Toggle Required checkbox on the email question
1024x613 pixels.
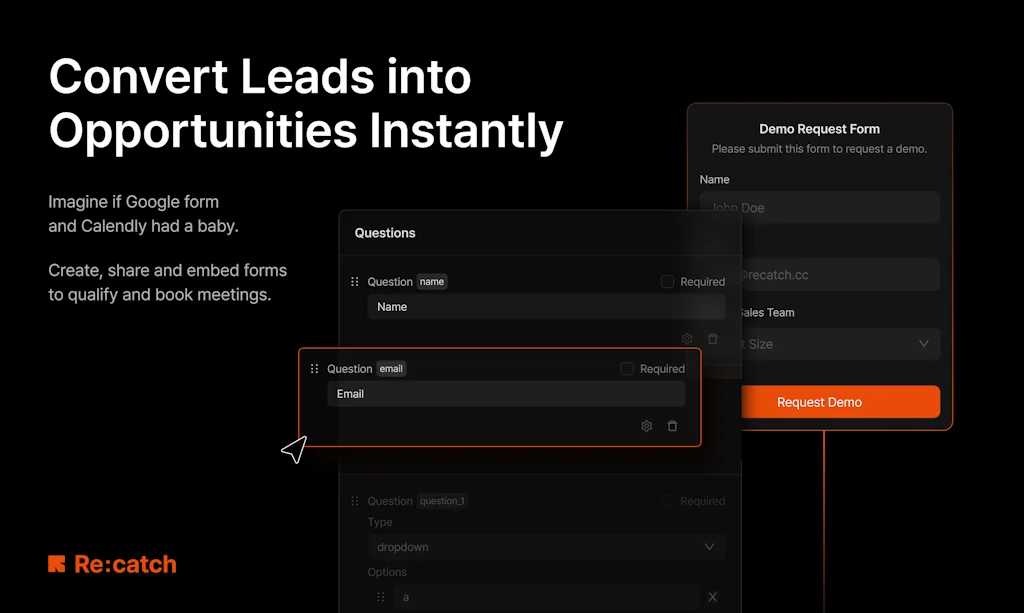tap(627, 369)
